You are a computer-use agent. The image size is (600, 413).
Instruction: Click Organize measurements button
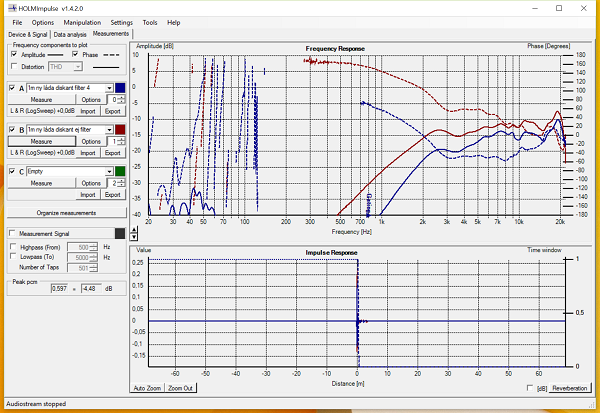(67, 213)
